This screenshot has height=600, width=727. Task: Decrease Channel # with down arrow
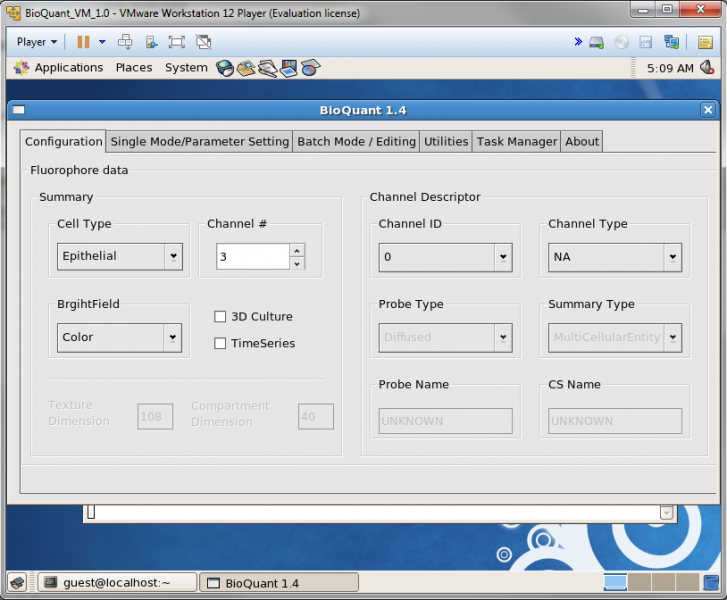click(x=297, y=263)
